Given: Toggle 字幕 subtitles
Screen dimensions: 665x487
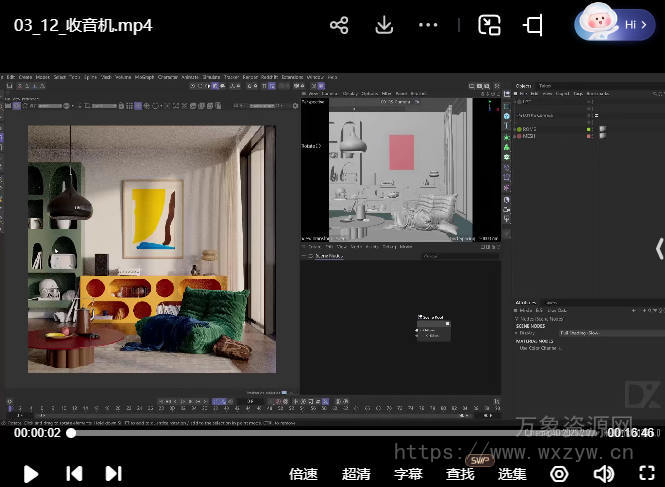Looking at the screenshot, I should coord(408,474).
